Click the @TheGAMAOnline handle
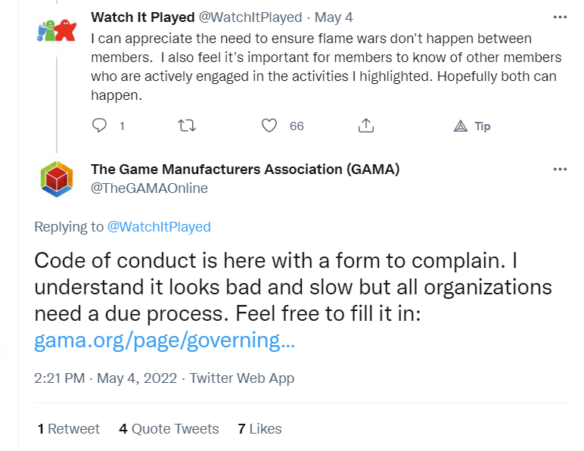584x451 pixels. click(x=149, y=188)
